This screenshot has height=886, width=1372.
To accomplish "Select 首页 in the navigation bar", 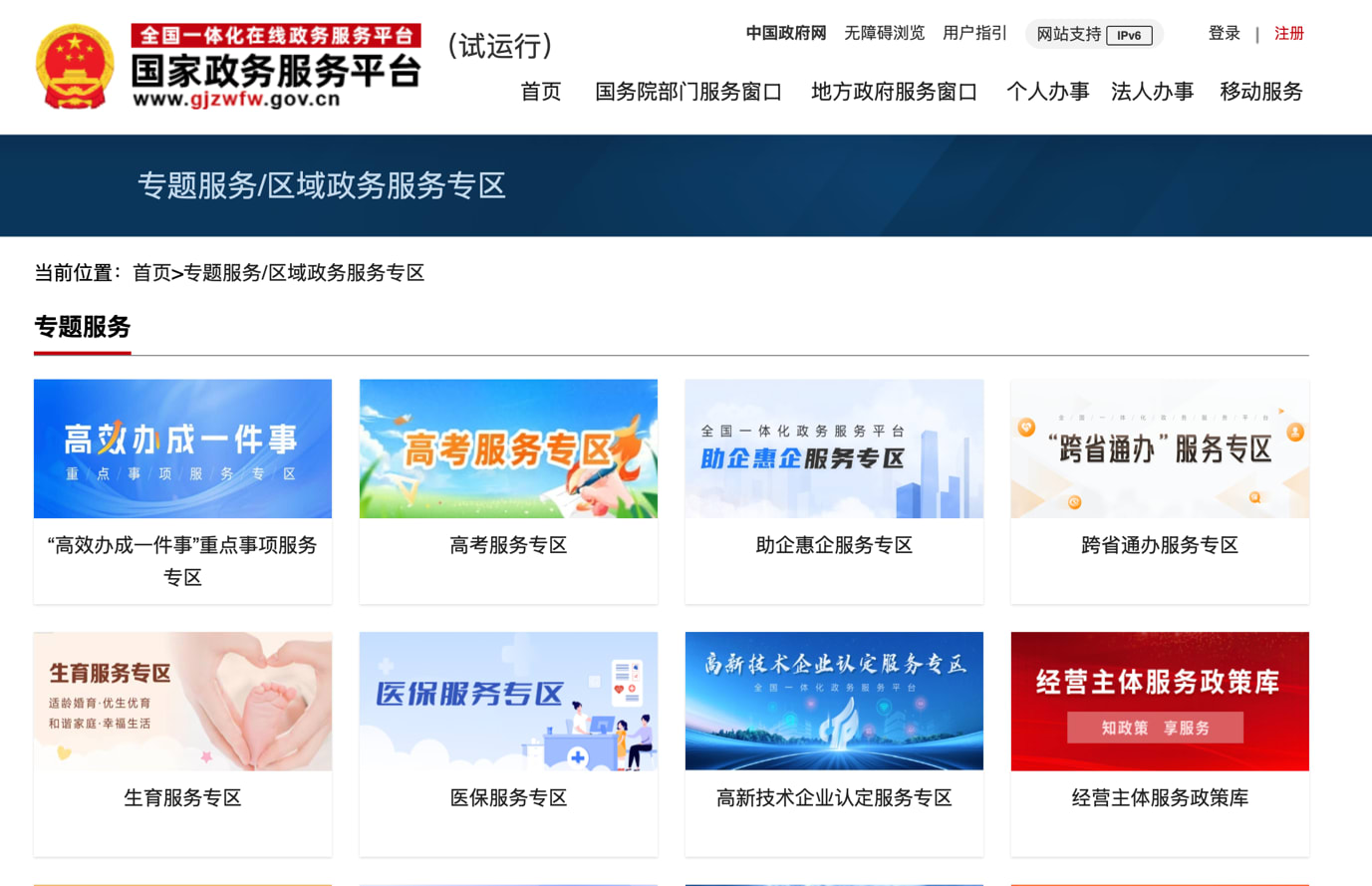I will pos(540,91).
